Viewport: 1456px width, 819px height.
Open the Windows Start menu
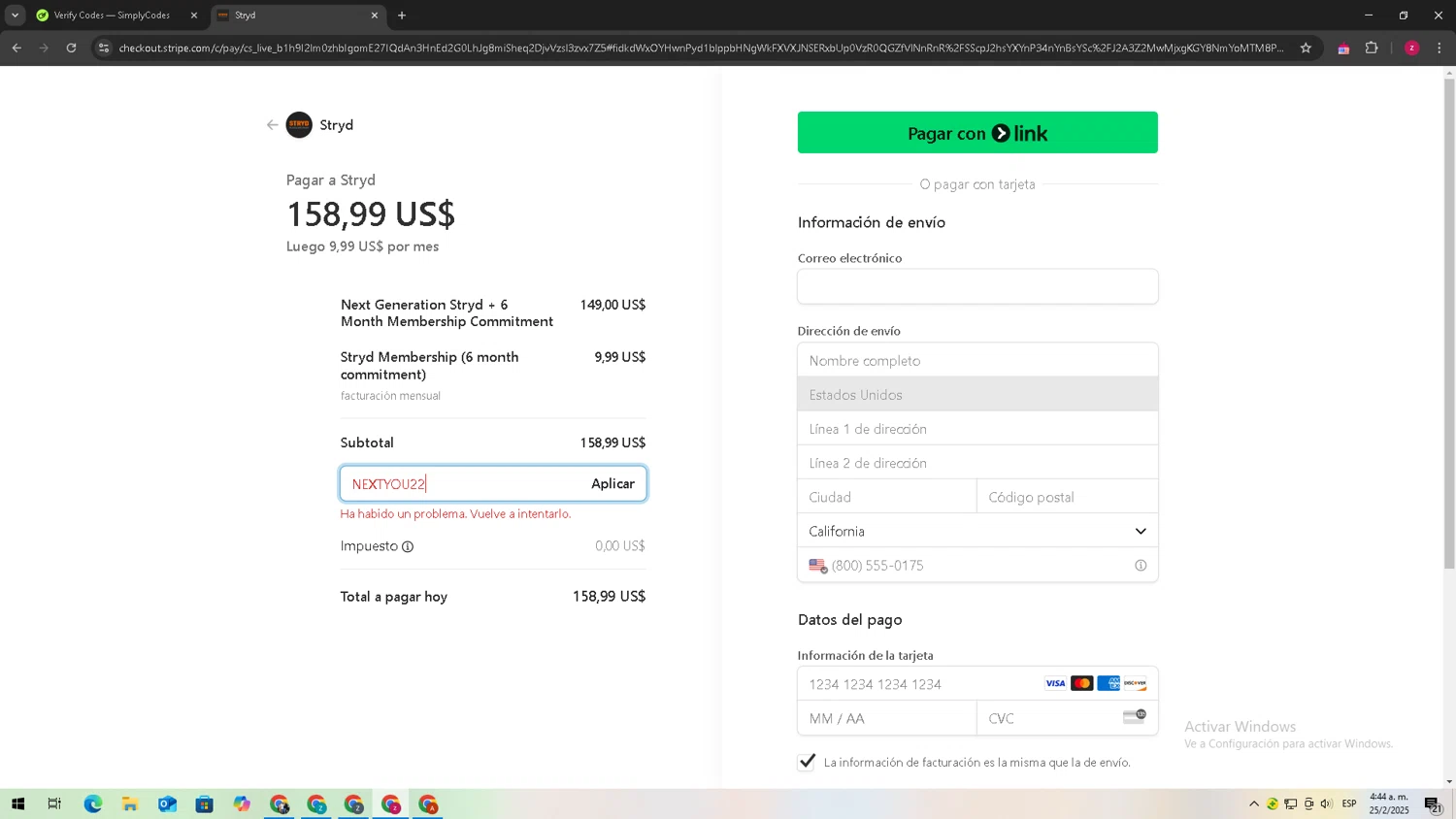coord(17,803)
